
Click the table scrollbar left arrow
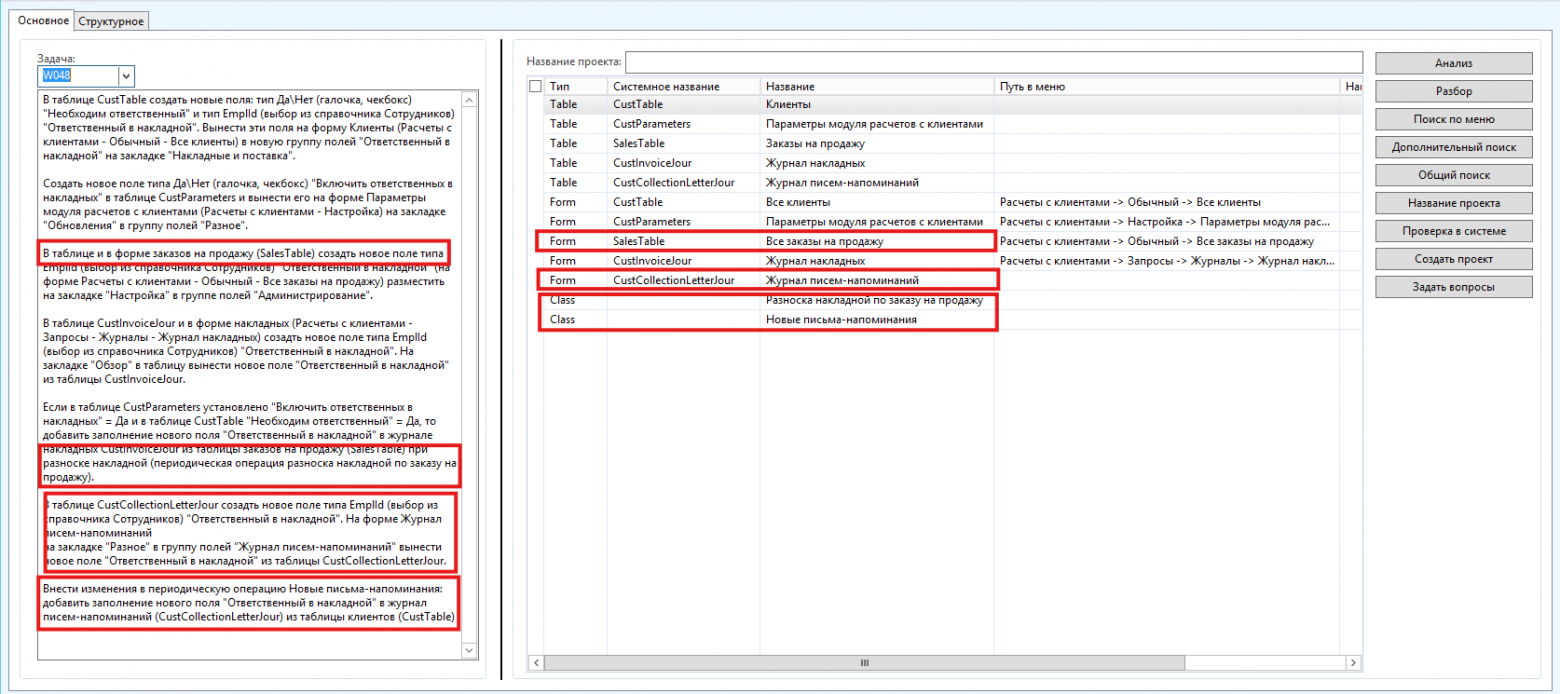pyautogui.click(x=536, y=663)
